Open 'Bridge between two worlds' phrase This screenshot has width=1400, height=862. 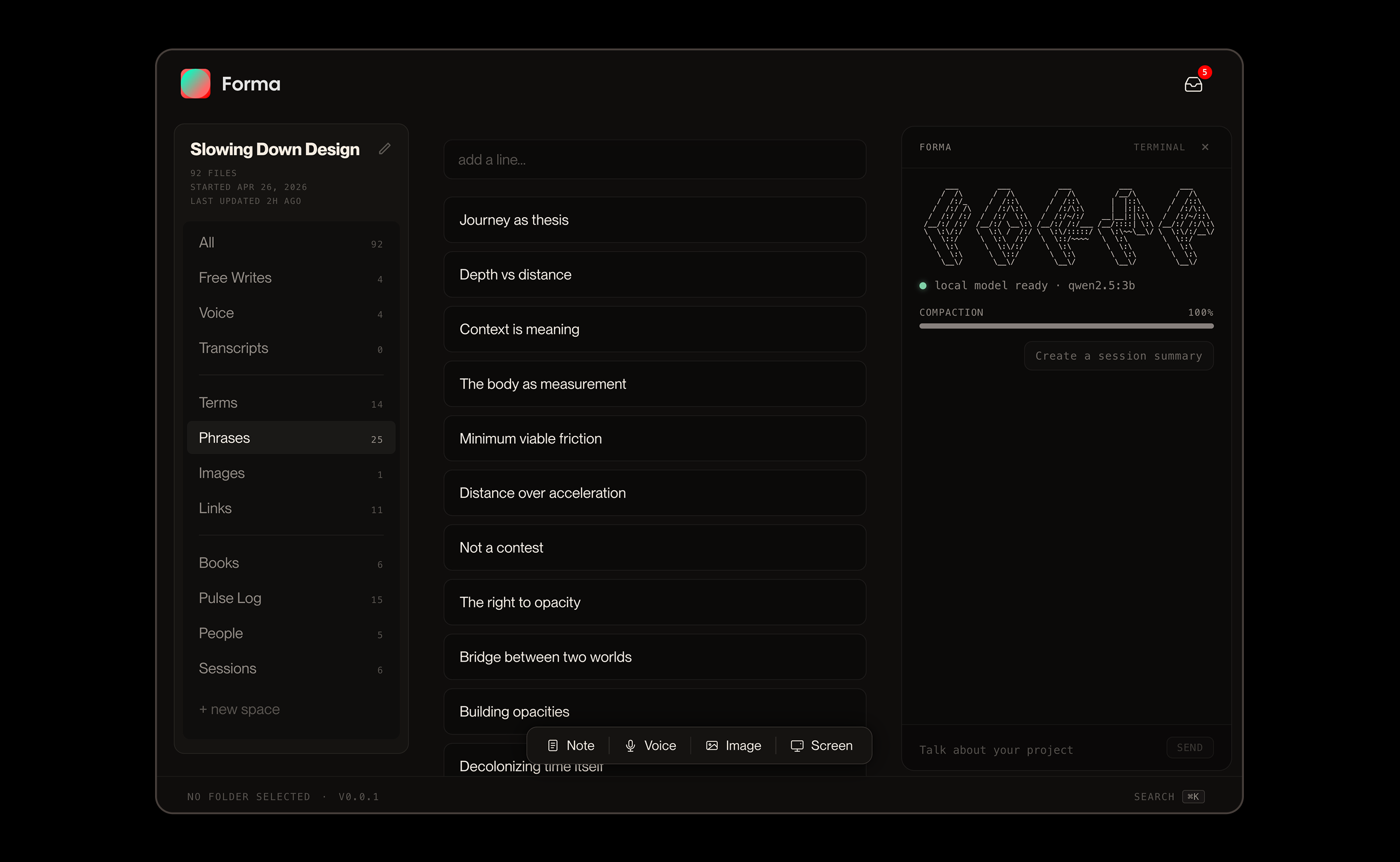pyautogui.click(x=655, y=657)
